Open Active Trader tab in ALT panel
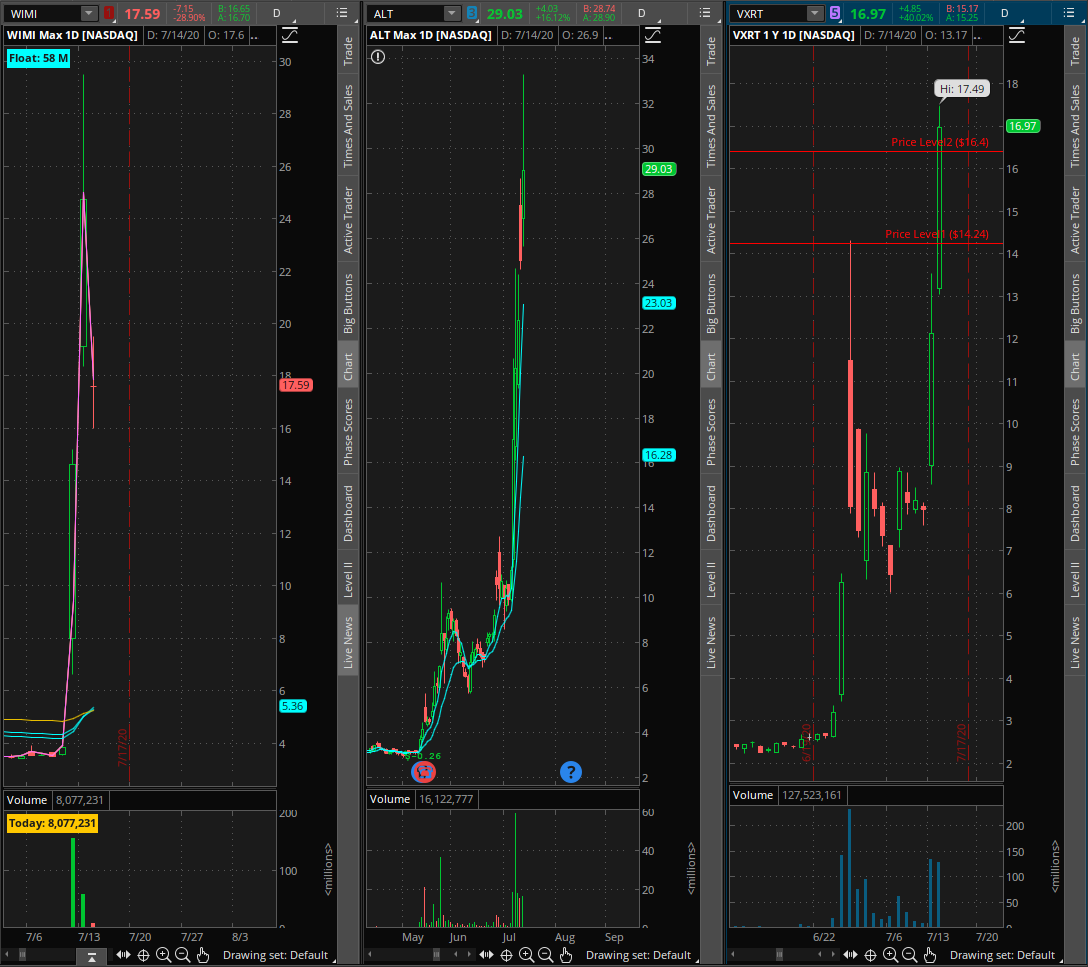The width and height of the screenshot is (1088, 967). 711,220
